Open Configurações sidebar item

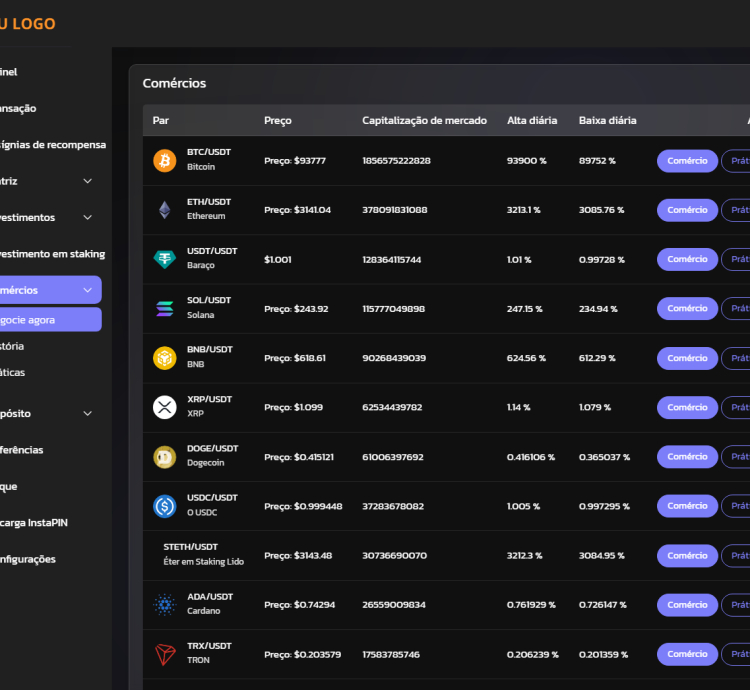pos(28,559)
